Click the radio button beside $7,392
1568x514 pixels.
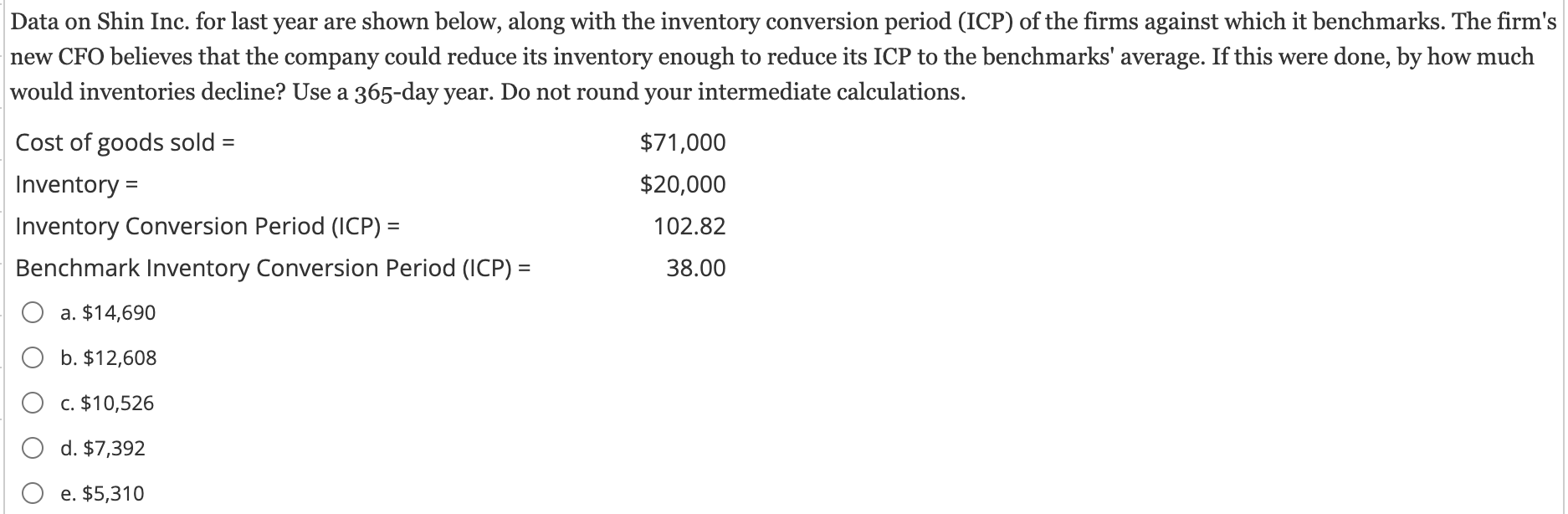(33, 448)
